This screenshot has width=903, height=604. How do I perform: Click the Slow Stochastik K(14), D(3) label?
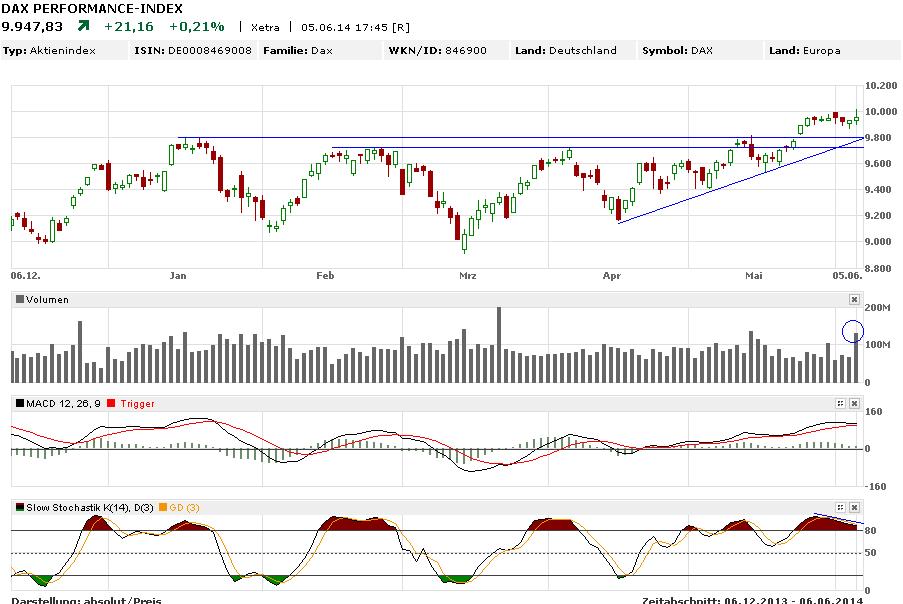[90, 507]
